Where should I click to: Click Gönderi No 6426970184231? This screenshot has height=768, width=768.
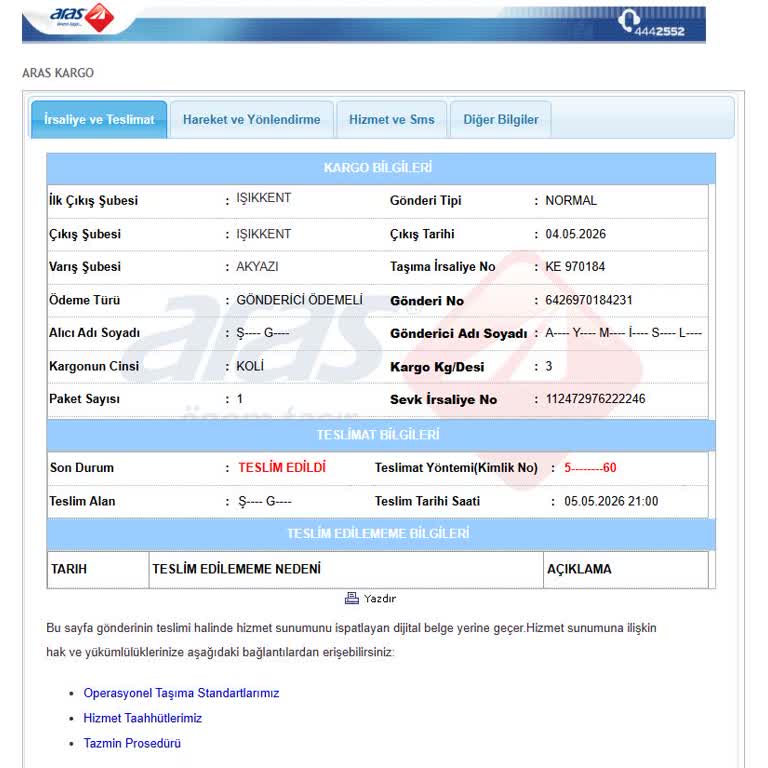589,300
